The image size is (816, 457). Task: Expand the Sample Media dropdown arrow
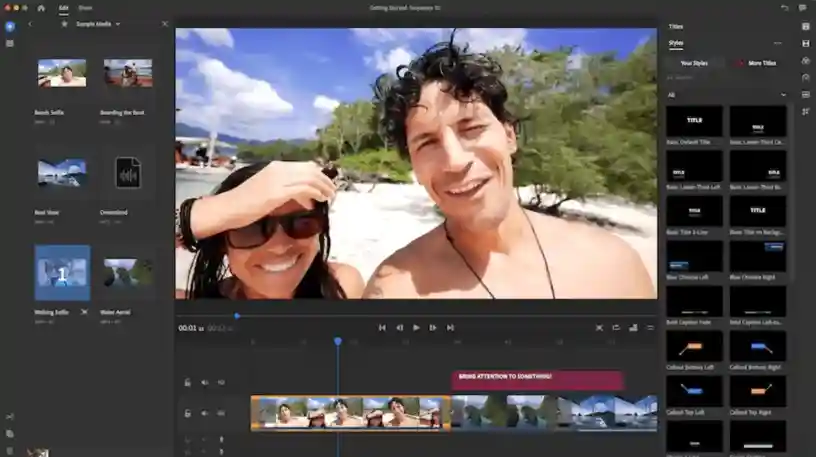pyautogui.click(x=118, y=24)
